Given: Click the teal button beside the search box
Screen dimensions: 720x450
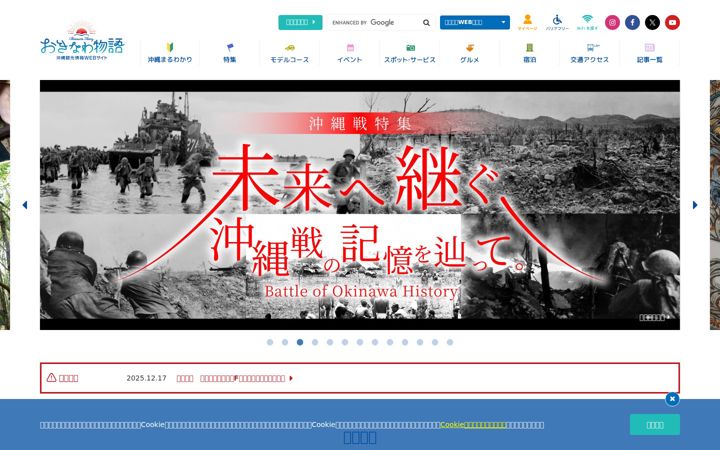Looking at the screenshot, I should 300,22.
